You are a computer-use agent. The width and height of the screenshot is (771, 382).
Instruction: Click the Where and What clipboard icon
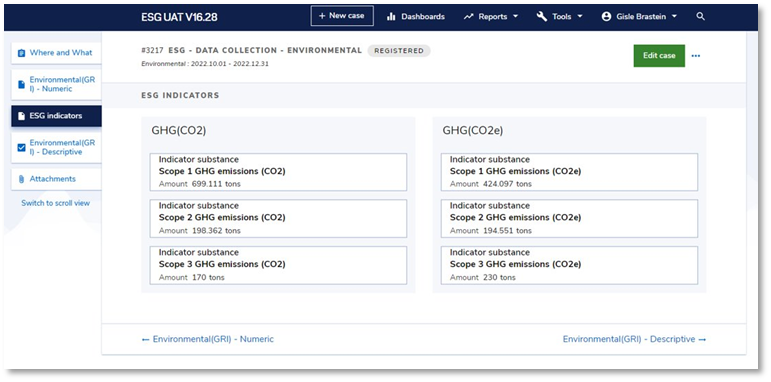click(21, 53)
